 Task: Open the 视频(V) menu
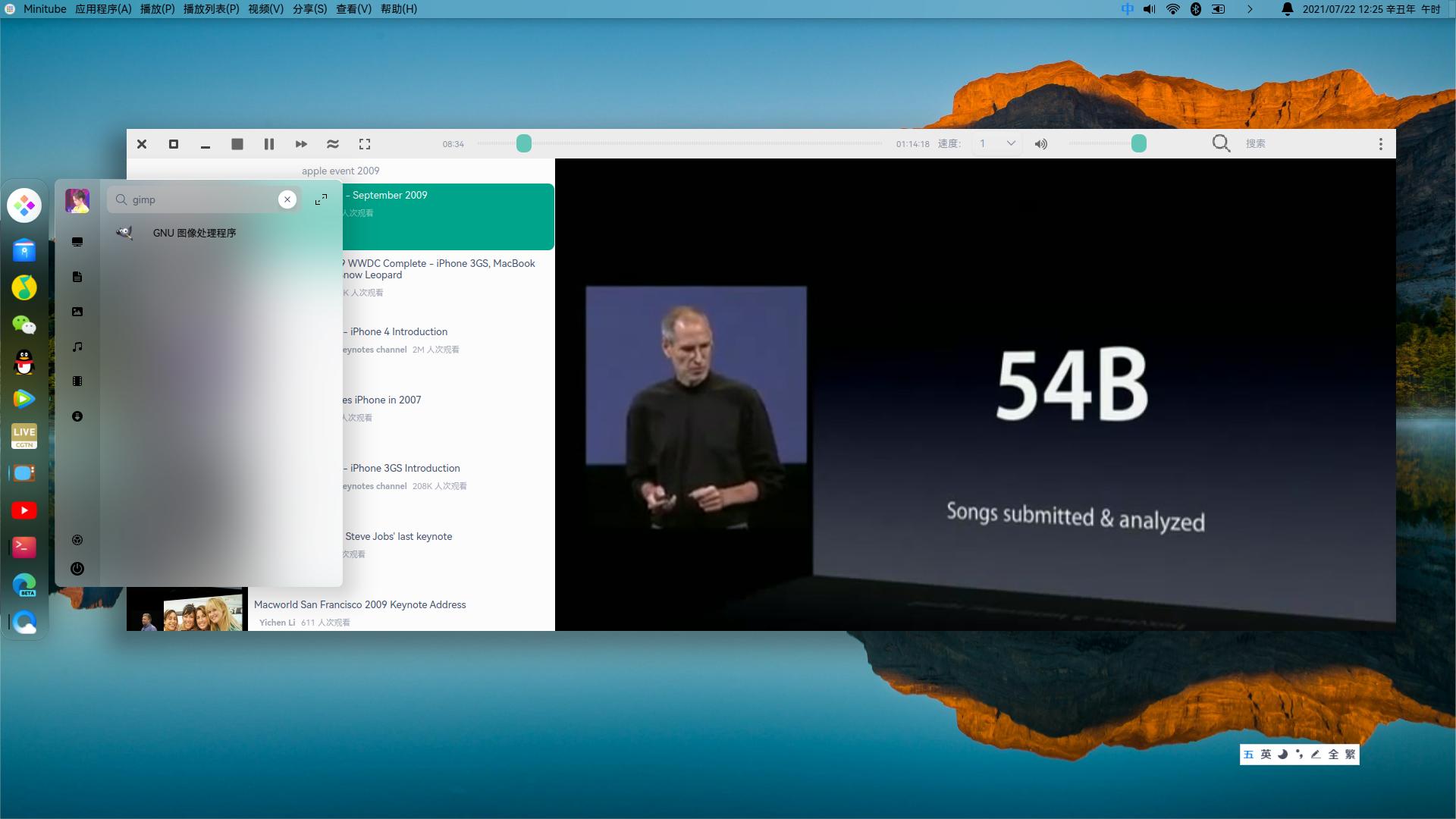click(265, 9)
